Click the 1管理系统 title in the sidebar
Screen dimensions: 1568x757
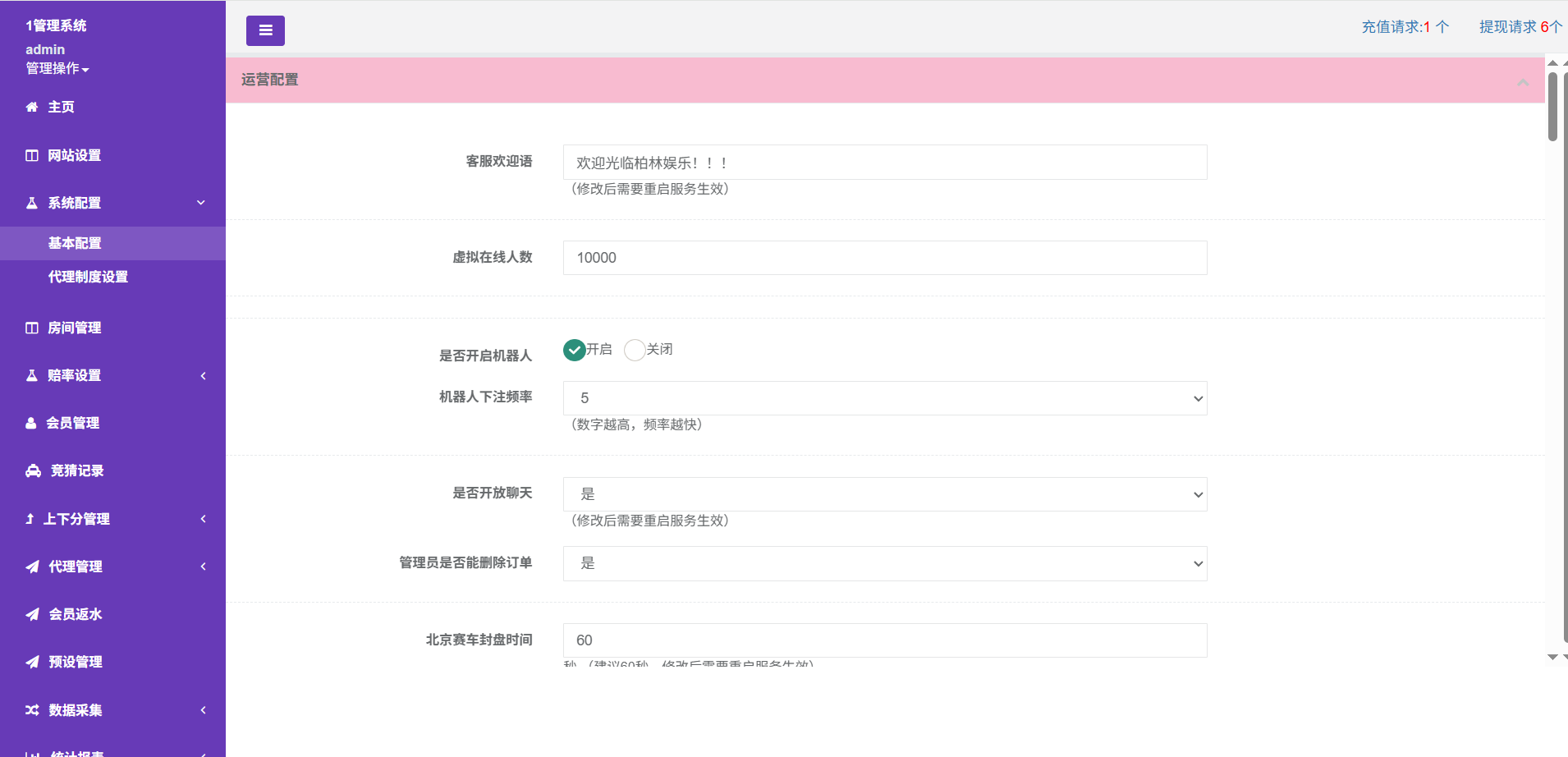tap(56, 25)
